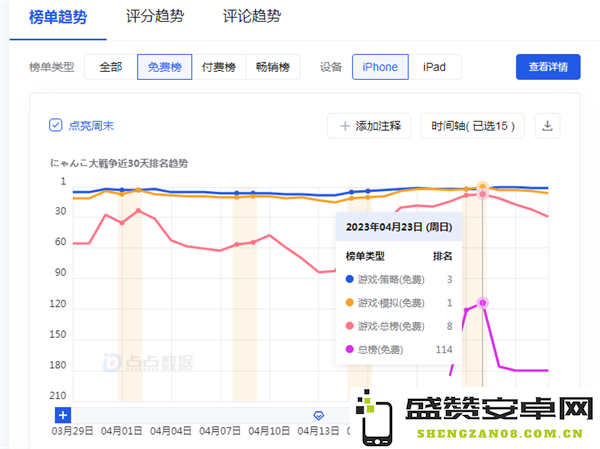Click the 03月29日 axis date label
Image resolution: width=600 pixels, height=449 pixels.
72,431
